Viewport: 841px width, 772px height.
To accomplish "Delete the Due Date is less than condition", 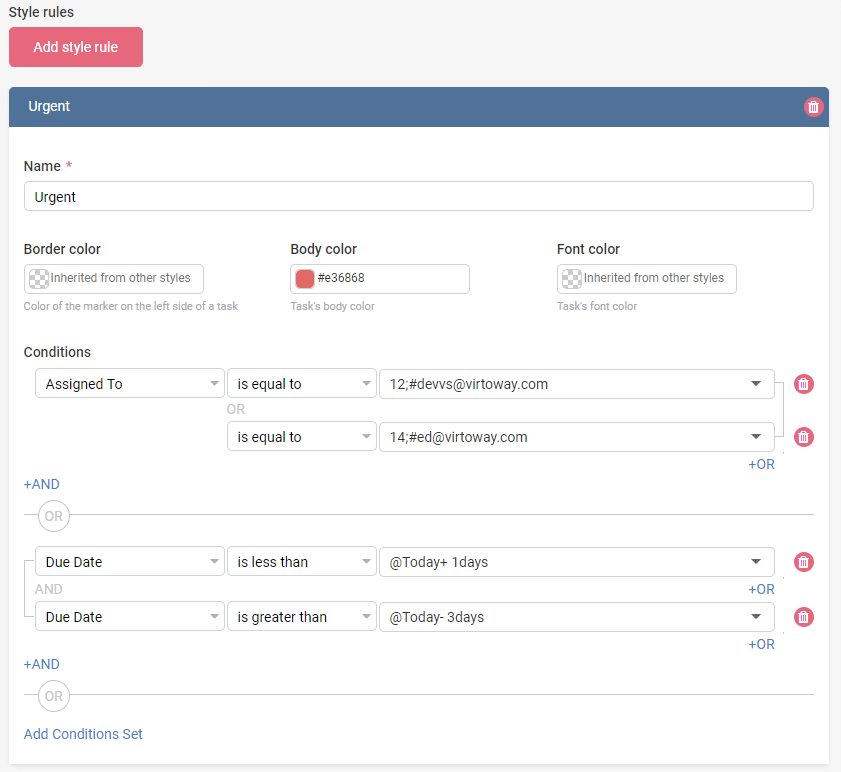I will (803, 562).
